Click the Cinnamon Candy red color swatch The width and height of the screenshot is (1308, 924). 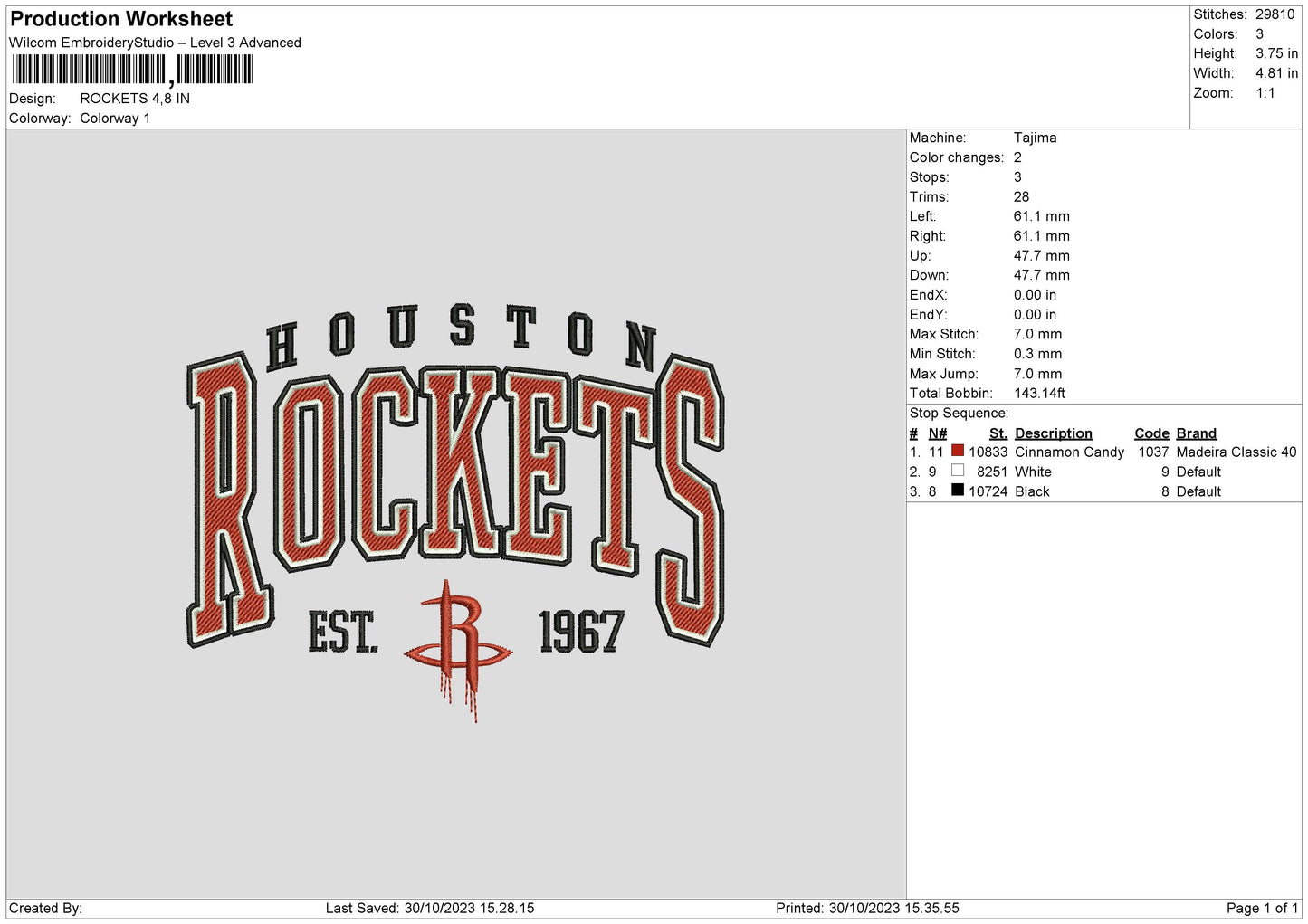click(x=958, y=451)
